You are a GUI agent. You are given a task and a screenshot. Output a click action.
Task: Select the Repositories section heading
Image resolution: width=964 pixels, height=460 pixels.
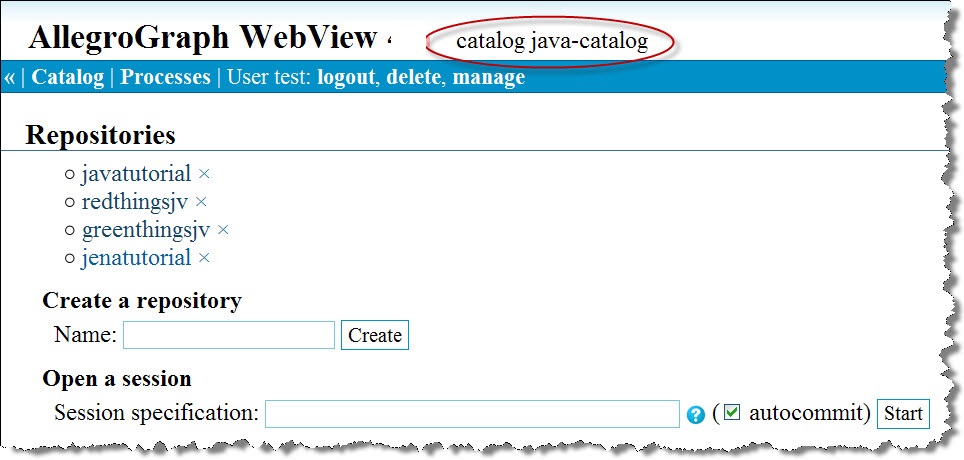tap(100, 135)
